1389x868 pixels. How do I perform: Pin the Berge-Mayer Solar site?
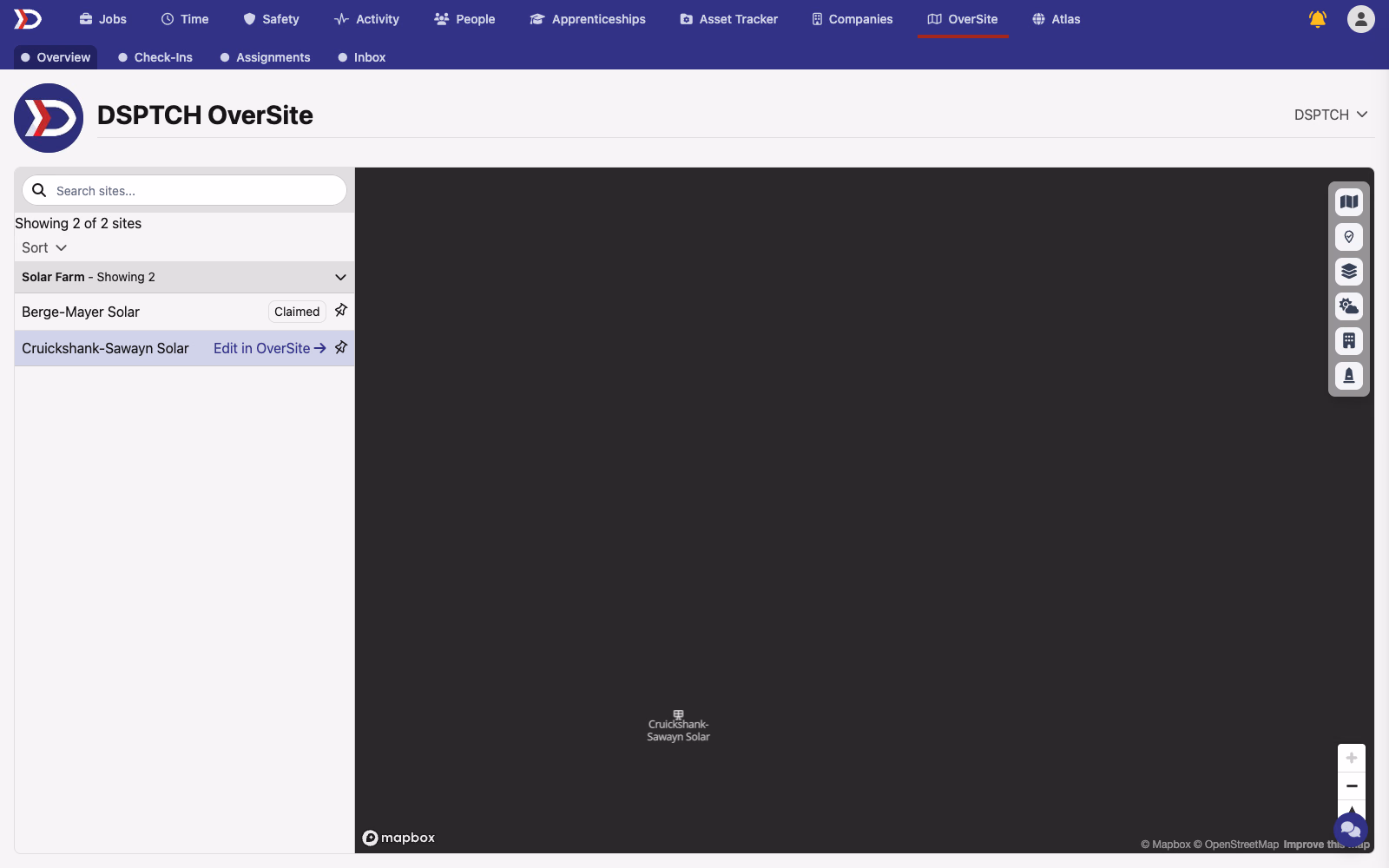[341, 311]
